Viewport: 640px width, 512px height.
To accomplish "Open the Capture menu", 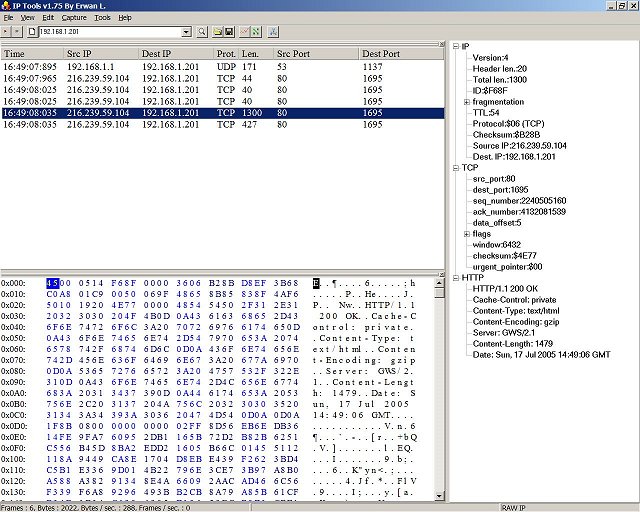I will click(x=73, y=18).
